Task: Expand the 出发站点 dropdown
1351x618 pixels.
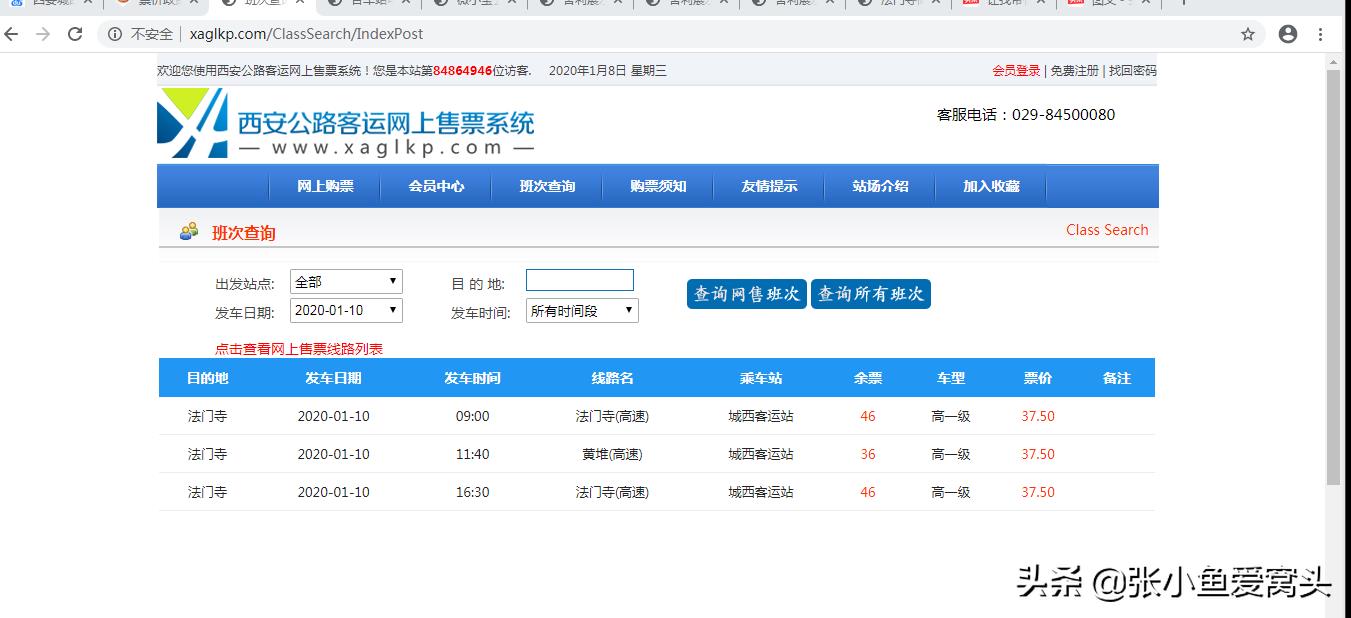Action: pos(346,282)
